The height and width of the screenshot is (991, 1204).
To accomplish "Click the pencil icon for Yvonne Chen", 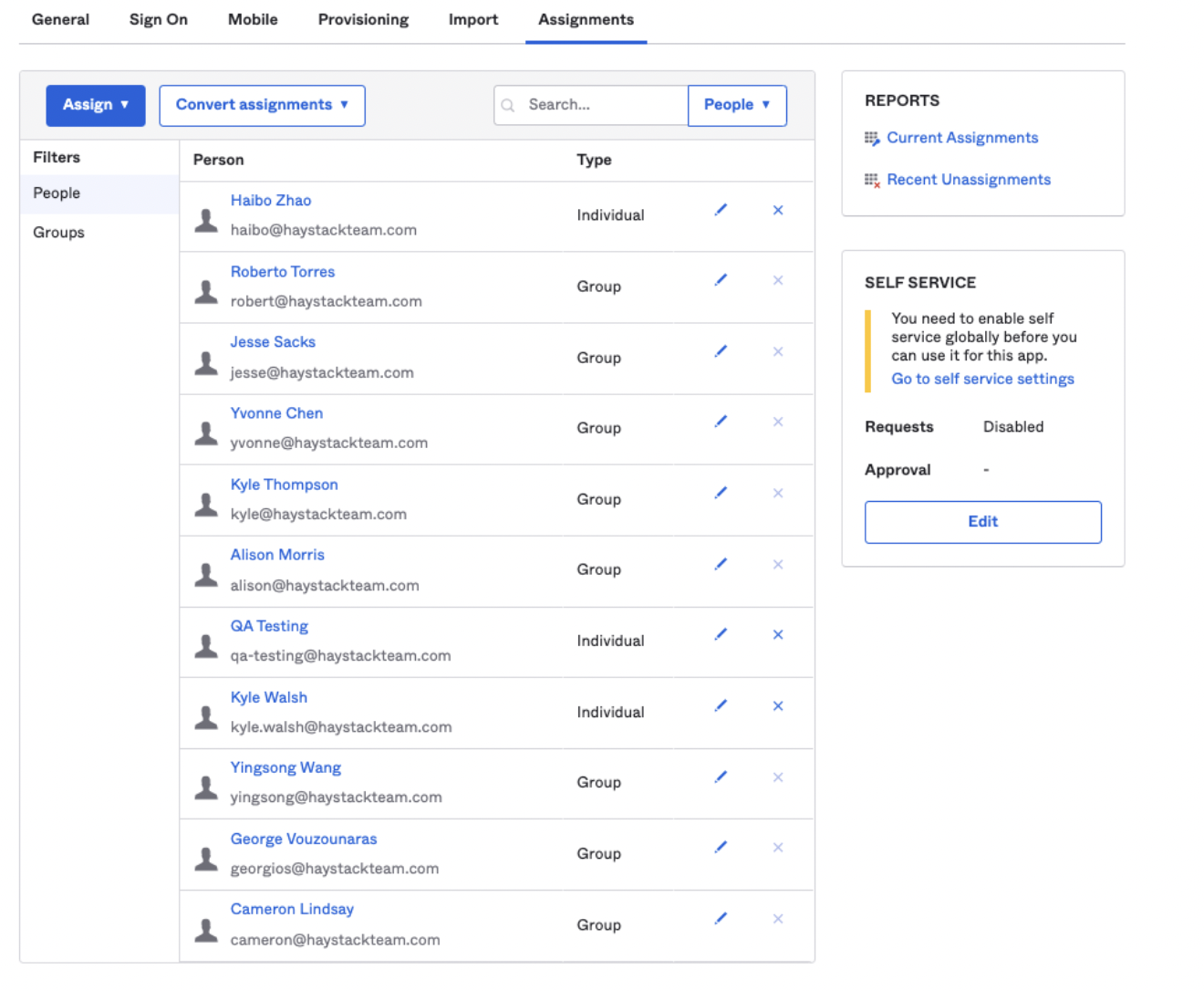I will [721, 422].
